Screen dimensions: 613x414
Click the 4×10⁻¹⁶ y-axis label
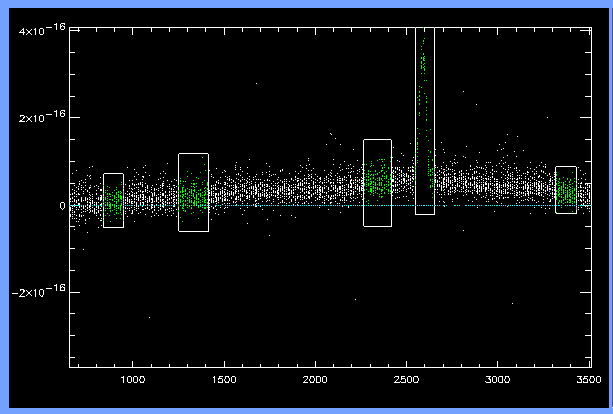[x=40, y=31]
